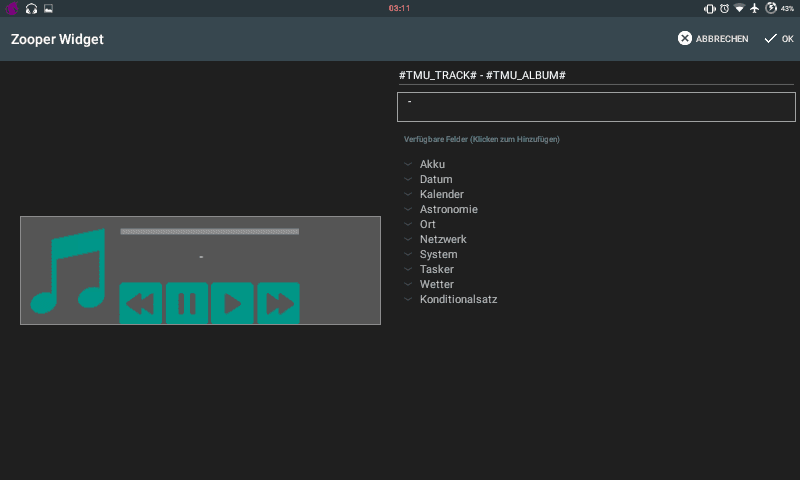Expand the System fields group

pos(438,254)
